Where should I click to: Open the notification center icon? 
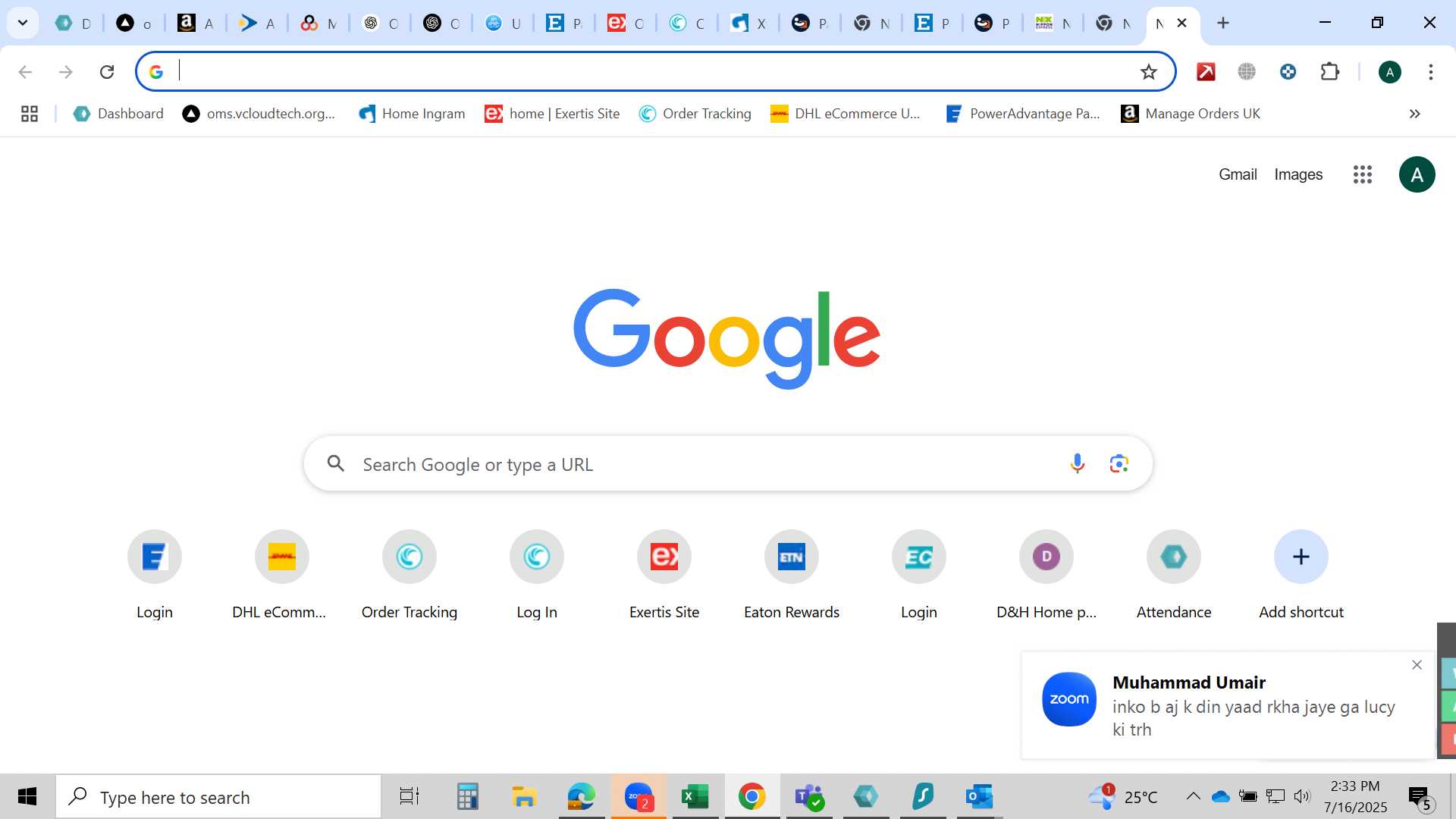(1420, 797)
